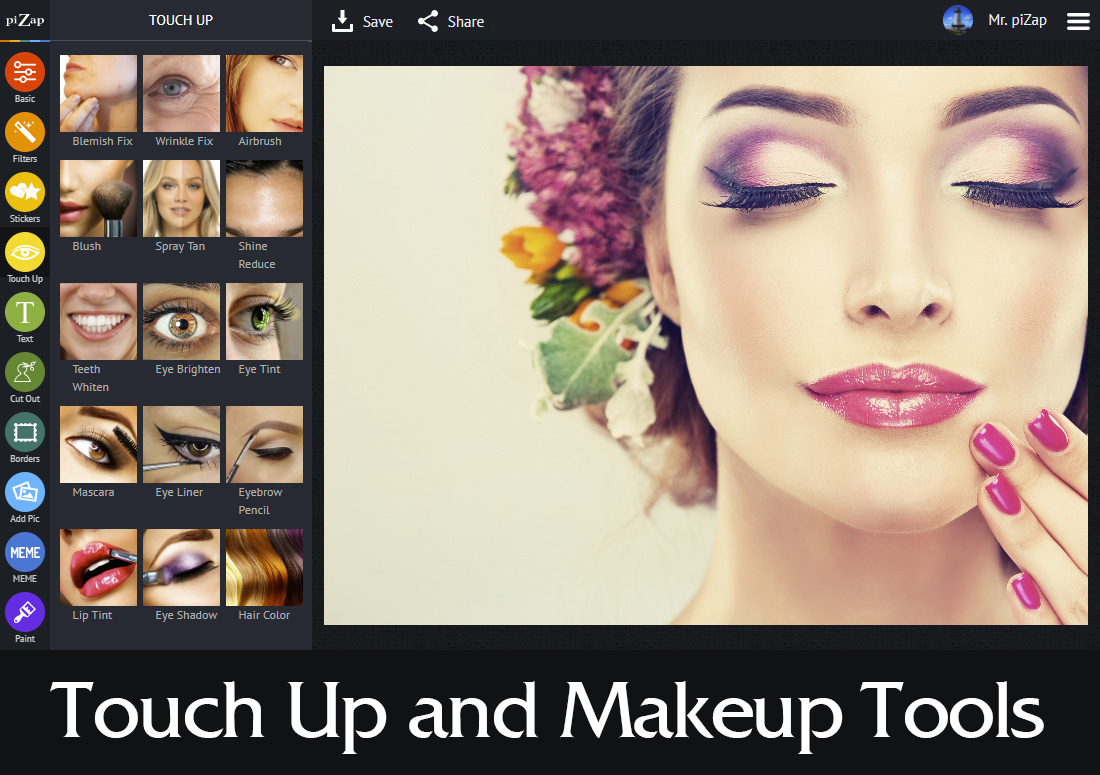The height and width of the screenshot is (775, 1100).
Task: Click the Mr. piZap profile avatar
Action: point(958,20)
